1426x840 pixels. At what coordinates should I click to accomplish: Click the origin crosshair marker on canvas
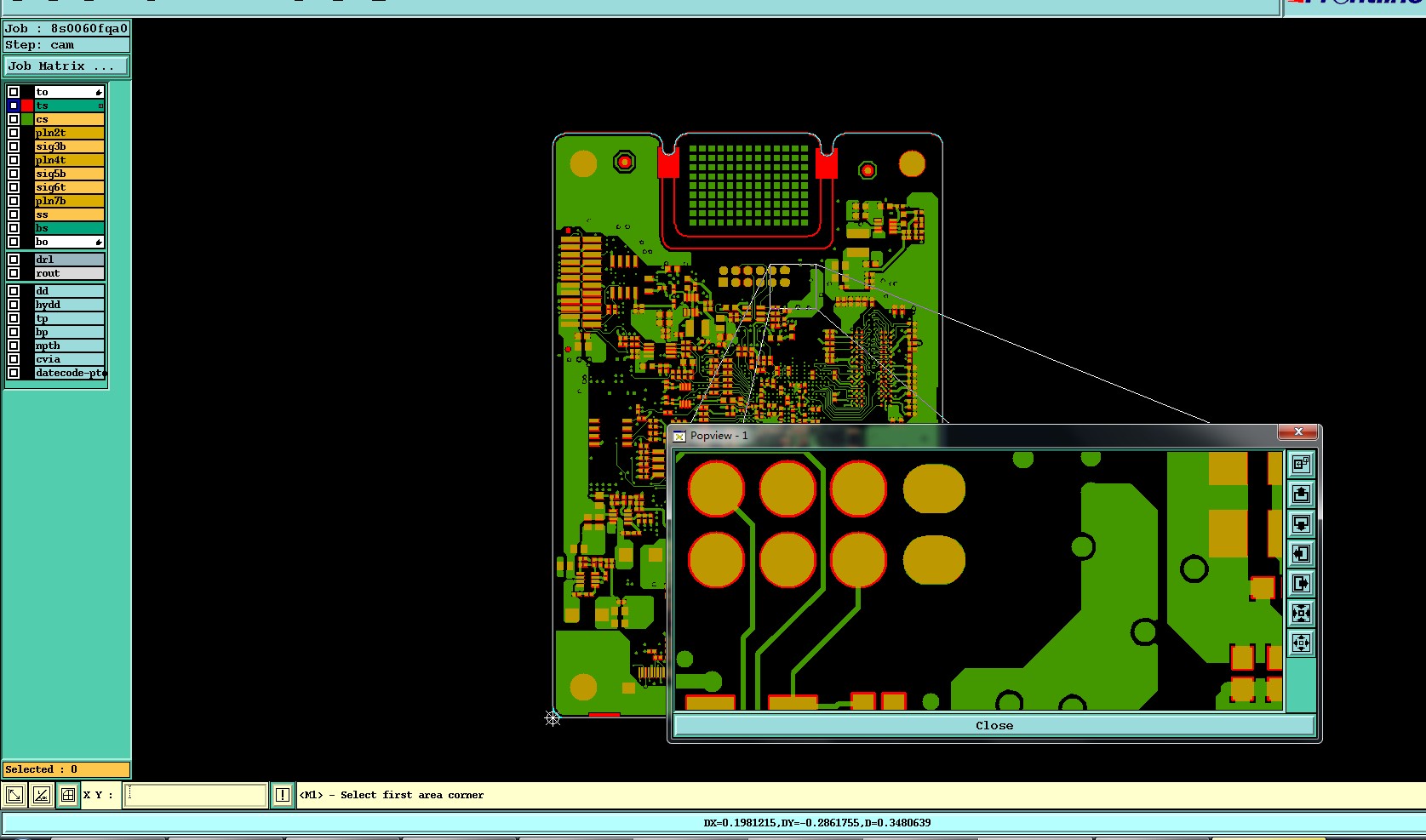click(x=553, y=718)
